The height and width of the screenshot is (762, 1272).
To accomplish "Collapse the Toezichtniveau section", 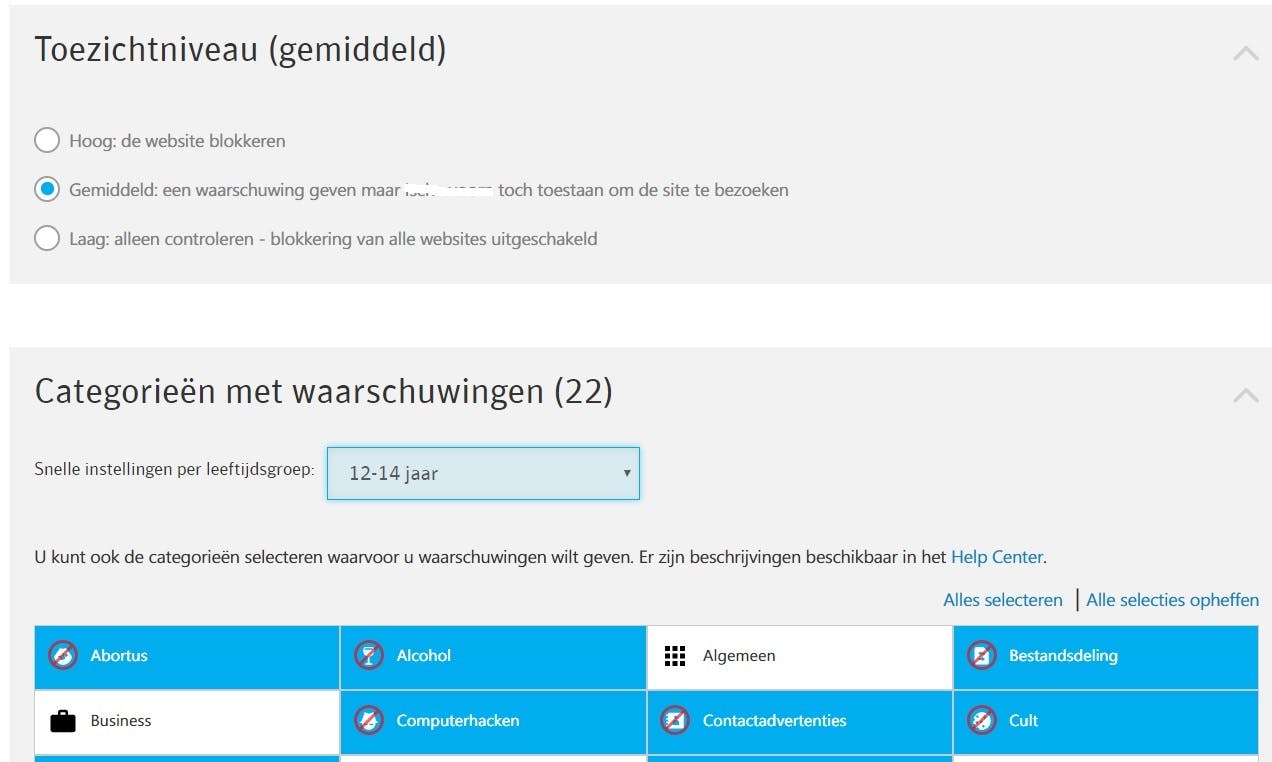I will pyautogui.click(x=1245, y=54).
